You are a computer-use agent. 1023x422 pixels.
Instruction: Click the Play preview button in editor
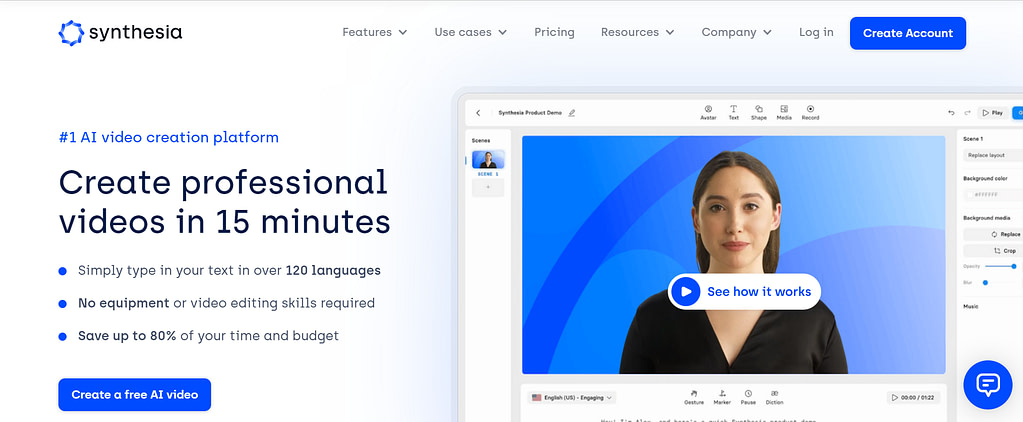(992, 113)
